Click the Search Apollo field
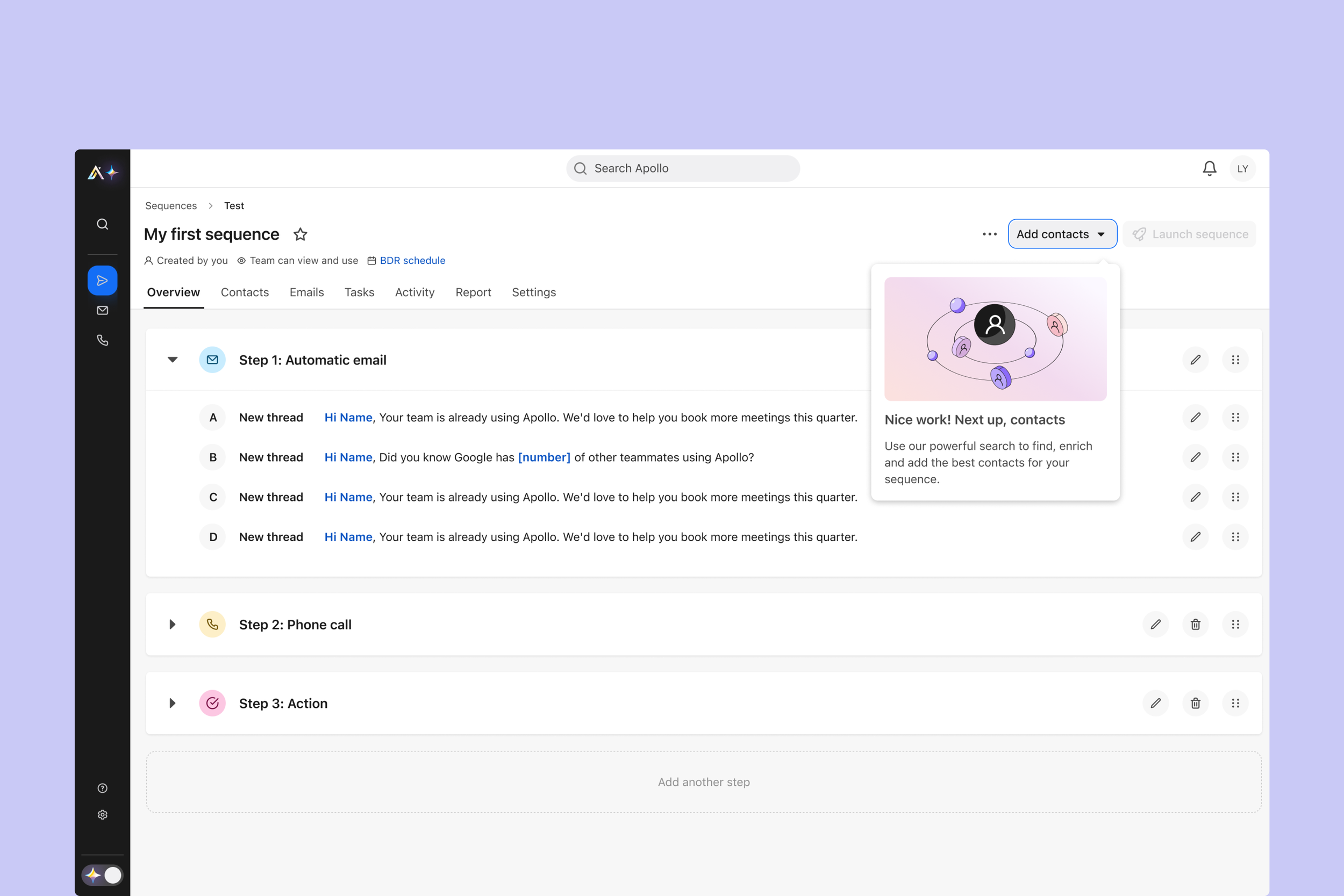 tap(683, 169)
